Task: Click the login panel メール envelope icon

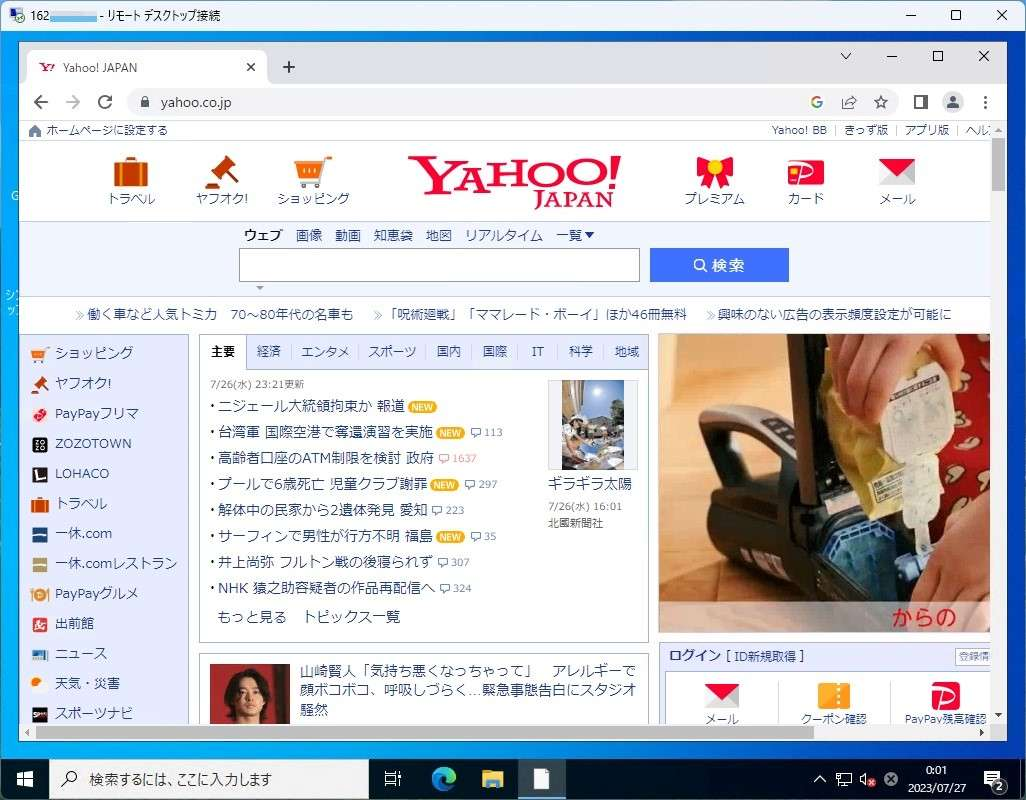Action: click(x=722, y=695)
